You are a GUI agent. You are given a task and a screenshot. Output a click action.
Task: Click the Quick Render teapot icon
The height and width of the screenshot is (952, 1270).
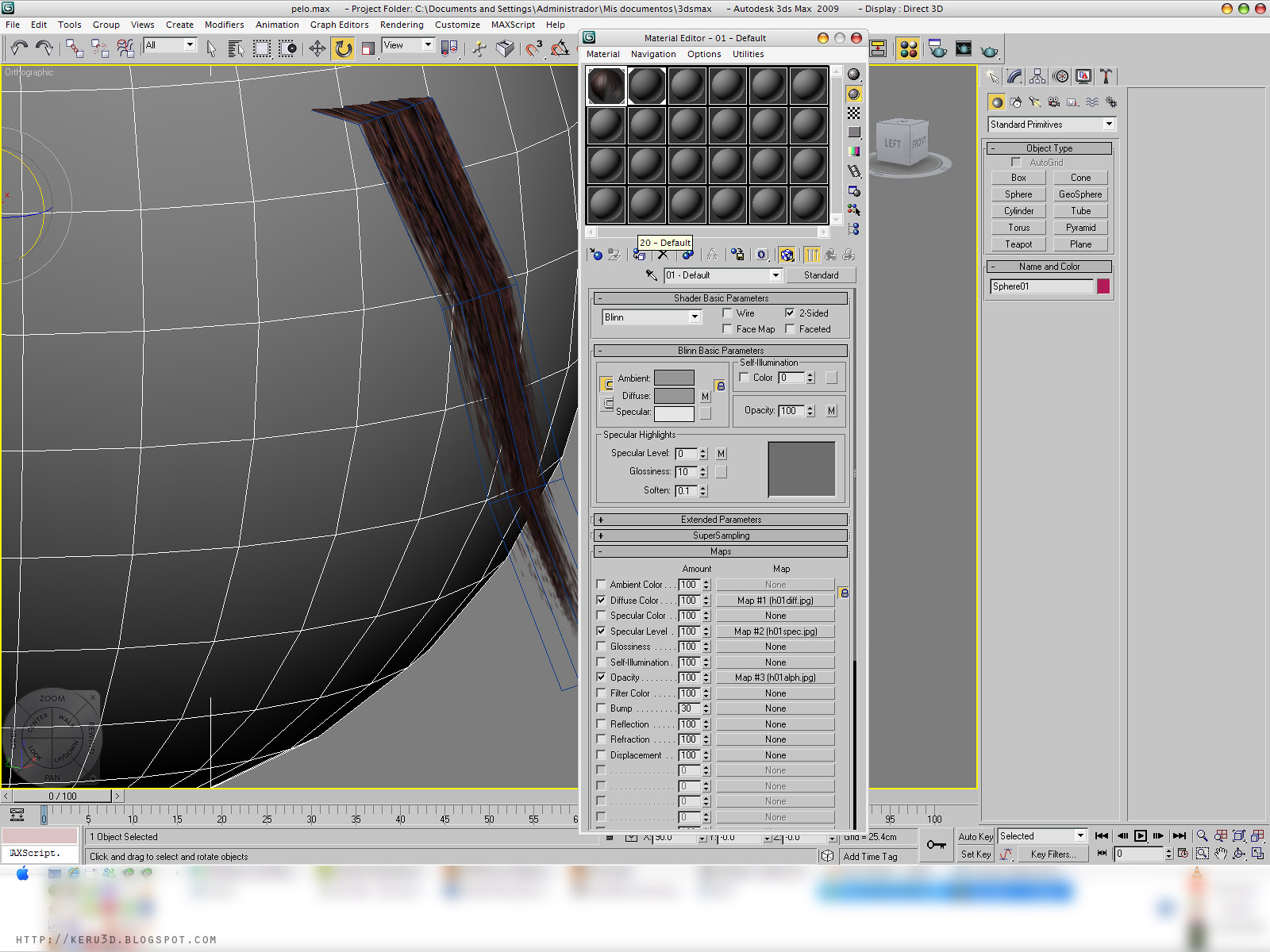[x=989, y=51]
